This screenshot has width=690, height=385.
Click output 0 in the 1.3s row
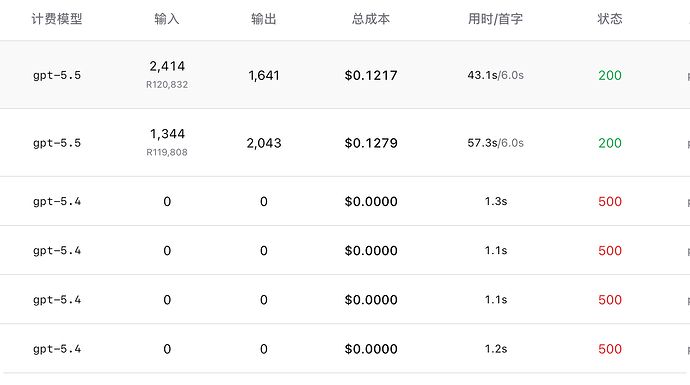(x=264, y=202)
